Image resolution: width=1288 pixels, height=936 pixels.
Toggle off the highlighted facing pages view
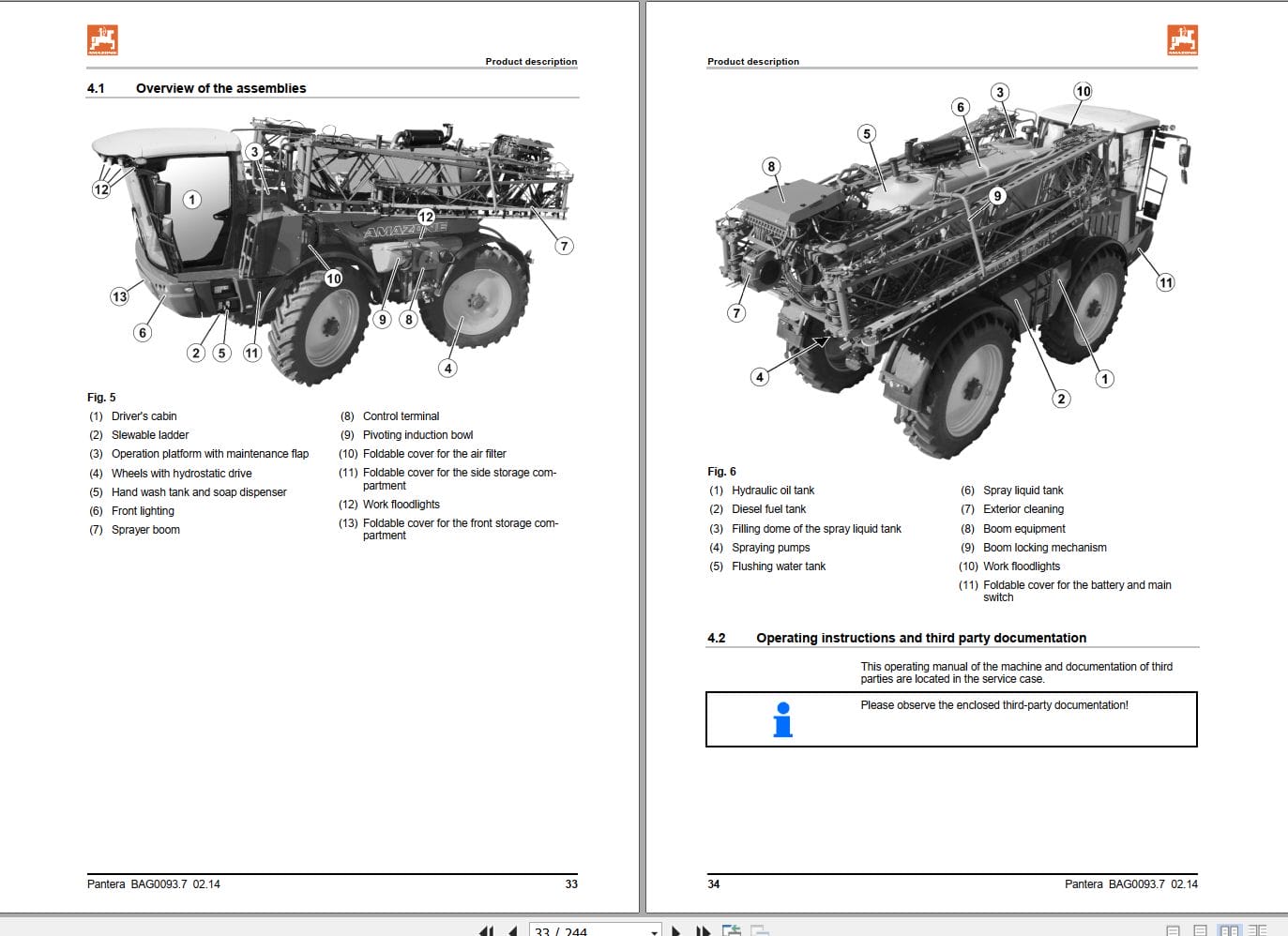click(1229, 930)
